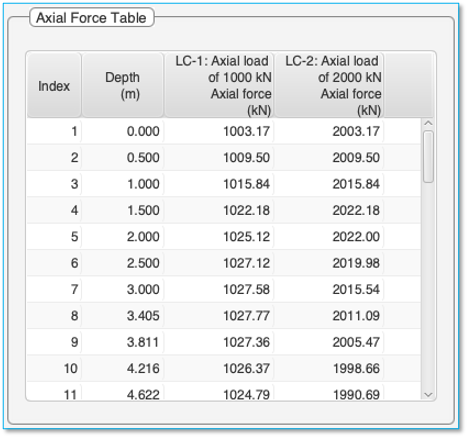Select depth cell 3.811

point(123,342)
